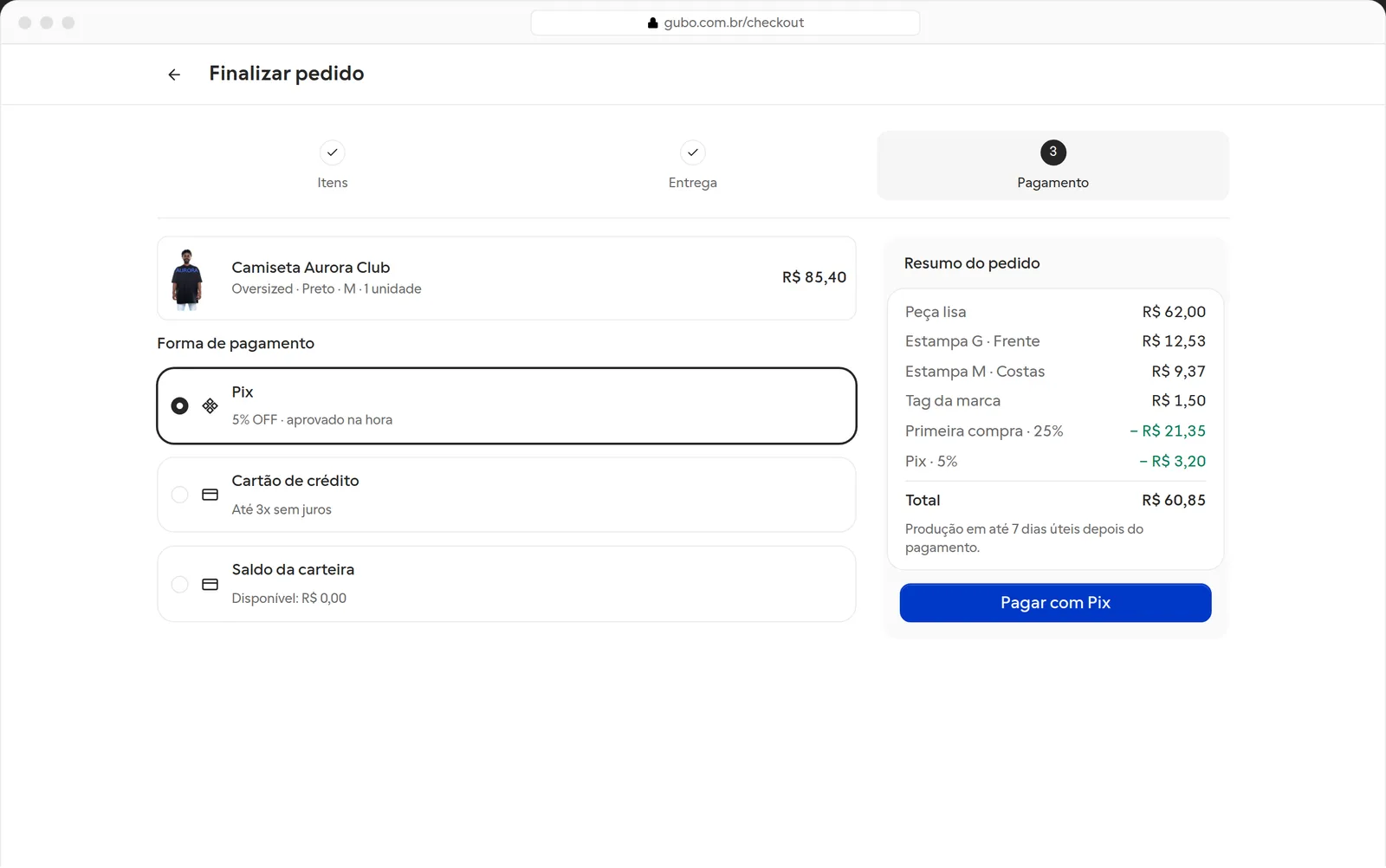Click '5% OFF · aprovado na hora' text
Screen dimensions: 1386x868
pyautogui.click(x=312, y=420)
